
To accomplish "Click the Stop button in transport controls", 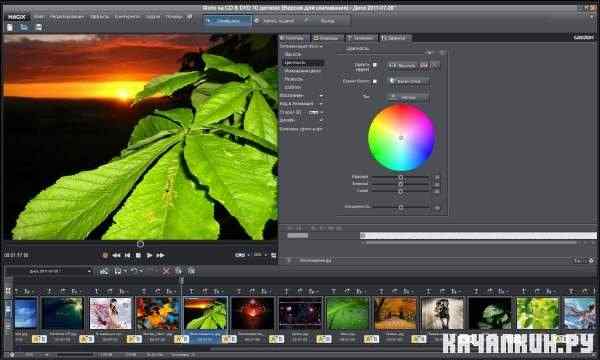I will pos(138,255).
